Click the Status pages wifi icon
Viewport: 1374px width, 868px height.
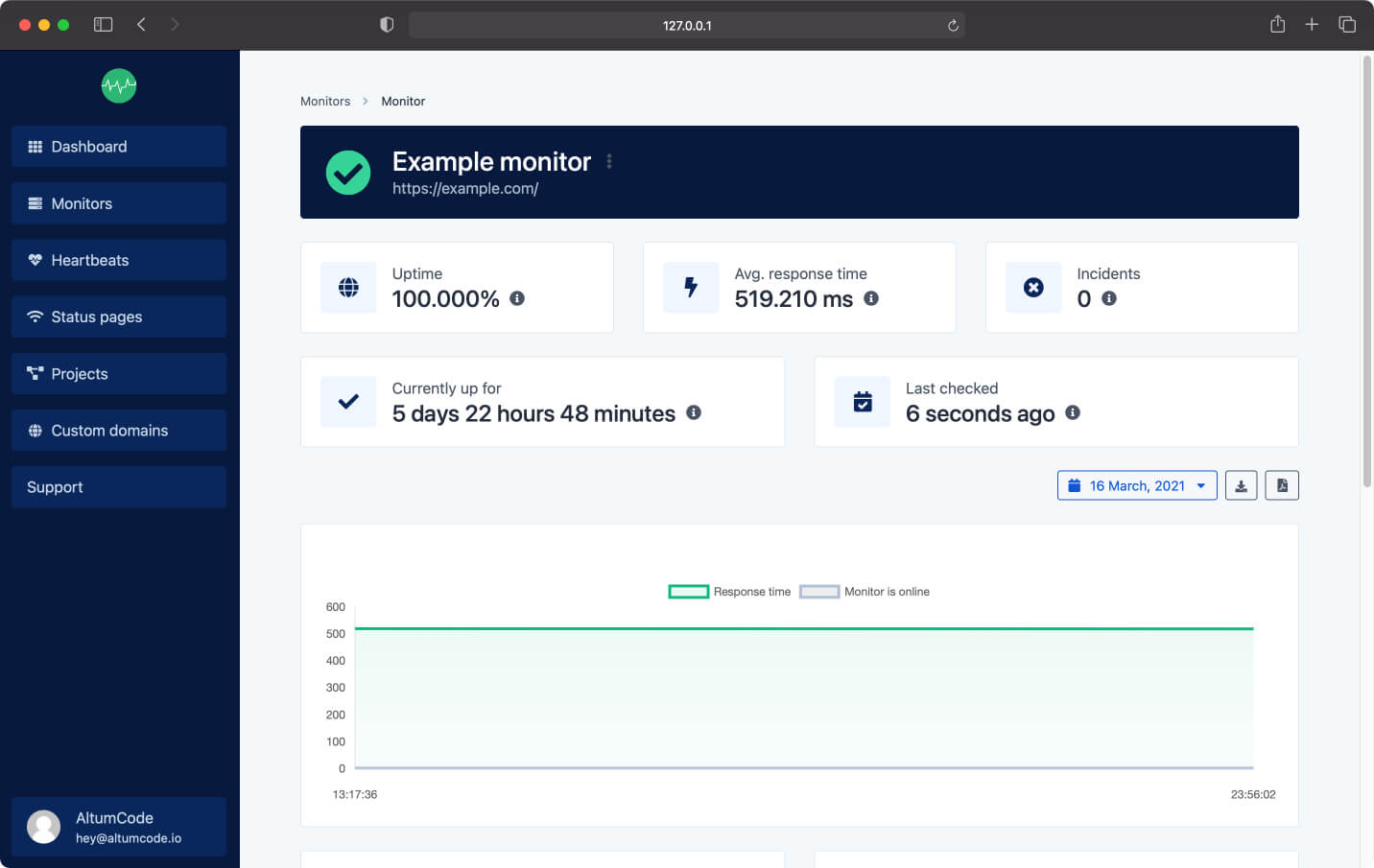36,317
